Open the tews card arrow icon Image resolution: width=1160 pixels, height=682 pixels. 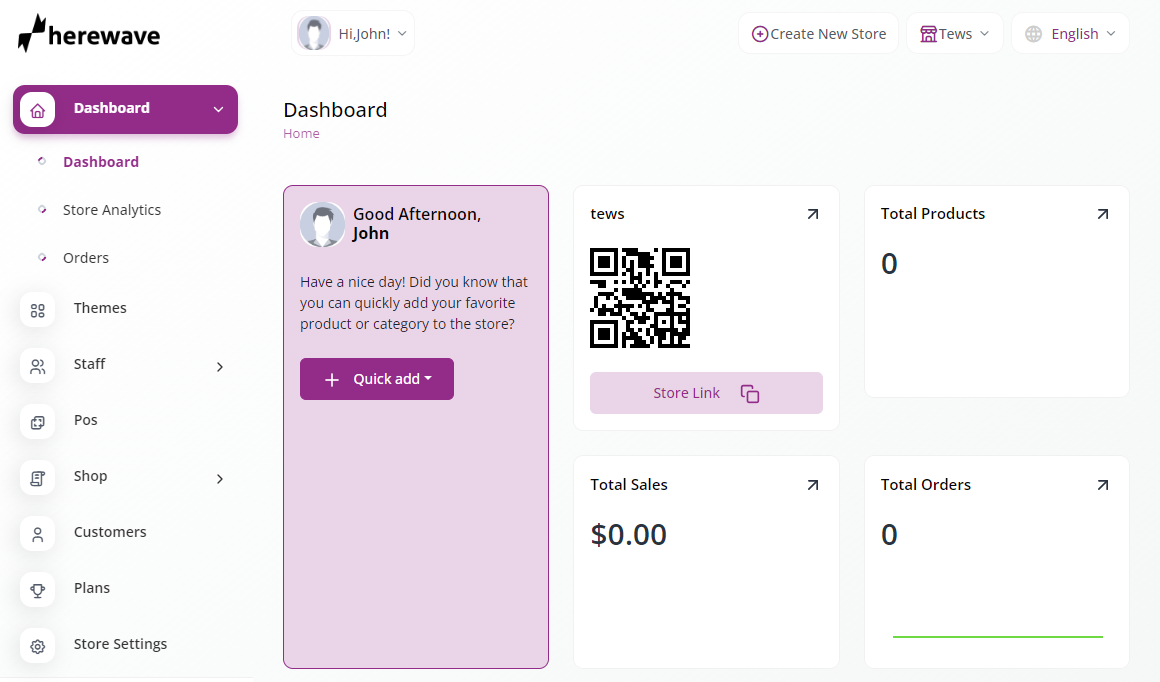click(x=812, y=214)
